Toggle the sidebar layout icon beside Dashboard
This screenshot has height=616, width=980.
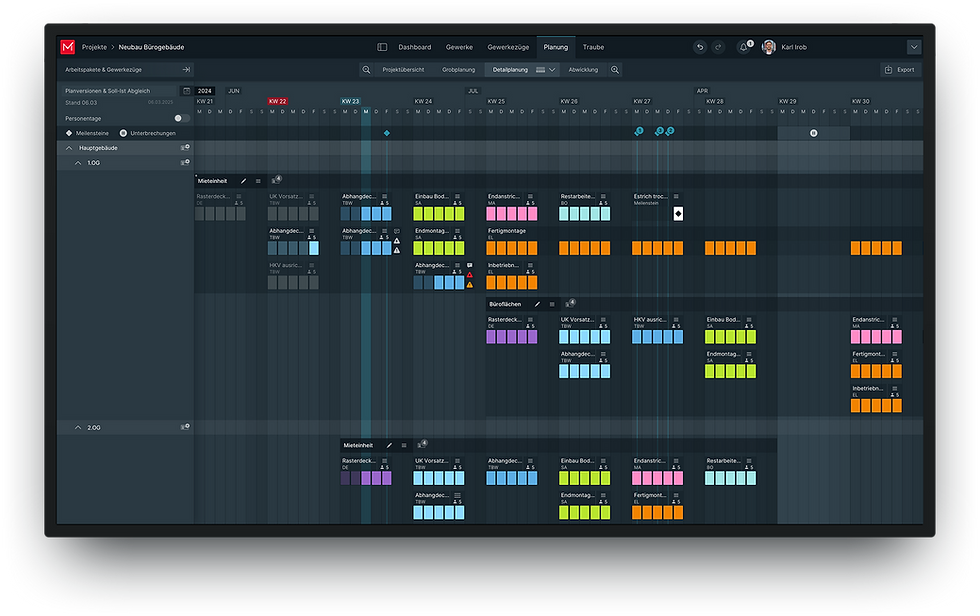pos(382,47)
